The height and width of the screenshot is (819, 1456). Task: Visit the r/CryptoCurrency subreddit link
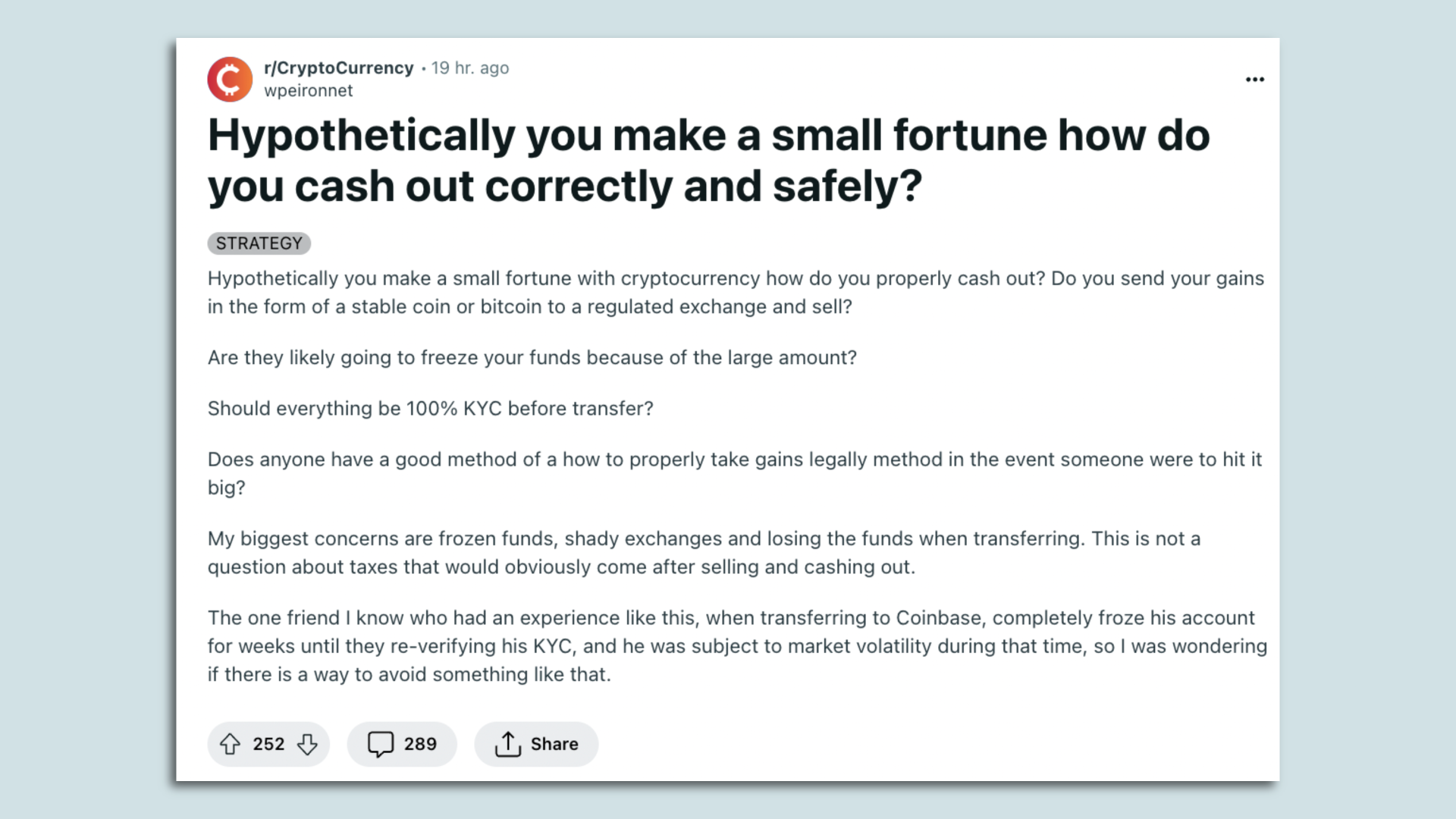[338, 67]
